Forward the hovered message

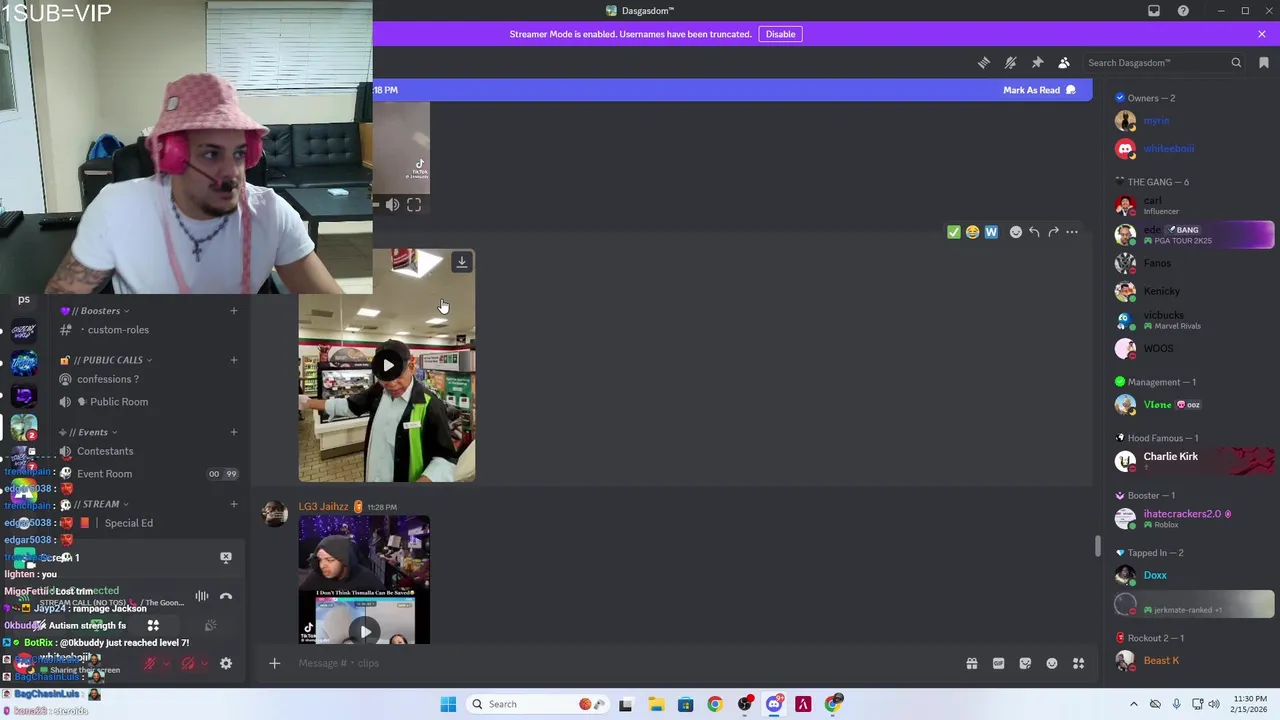[x=1053, y=232]
